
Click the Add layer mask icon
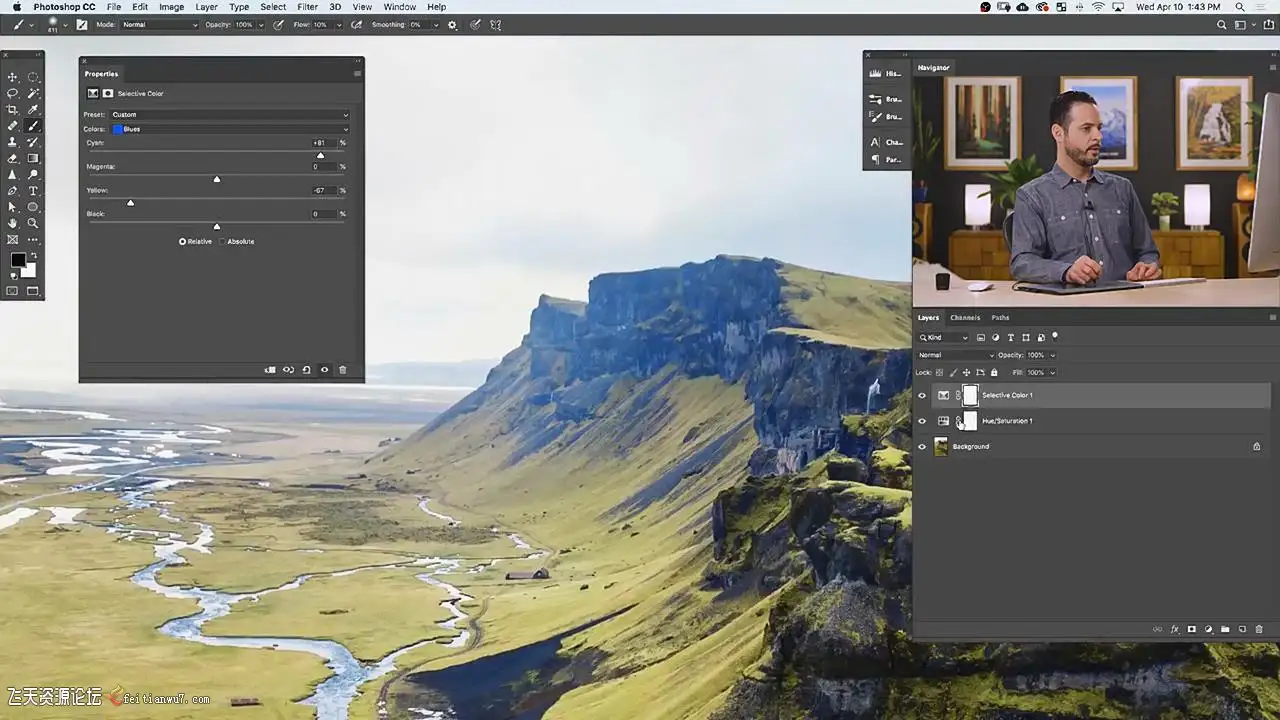point(1191,629)
